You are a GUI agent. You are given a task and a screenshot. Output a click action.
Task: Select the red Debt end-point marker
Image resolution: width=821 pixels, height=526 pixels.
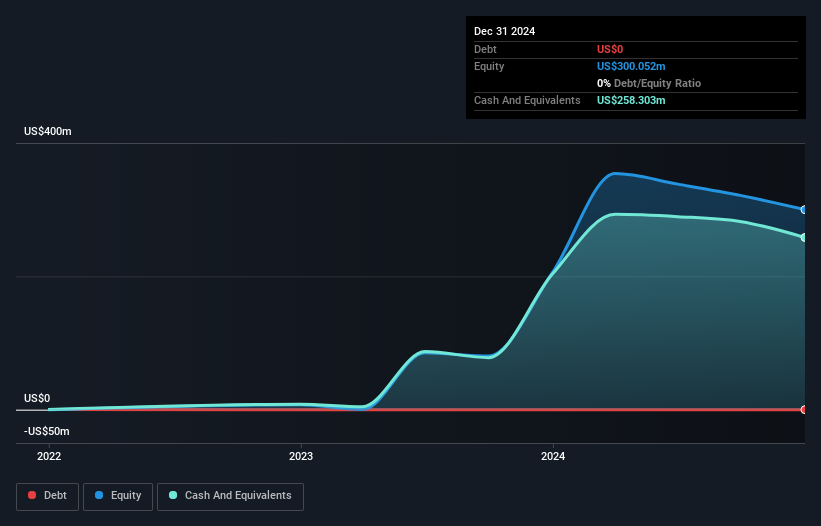(804, 410)
